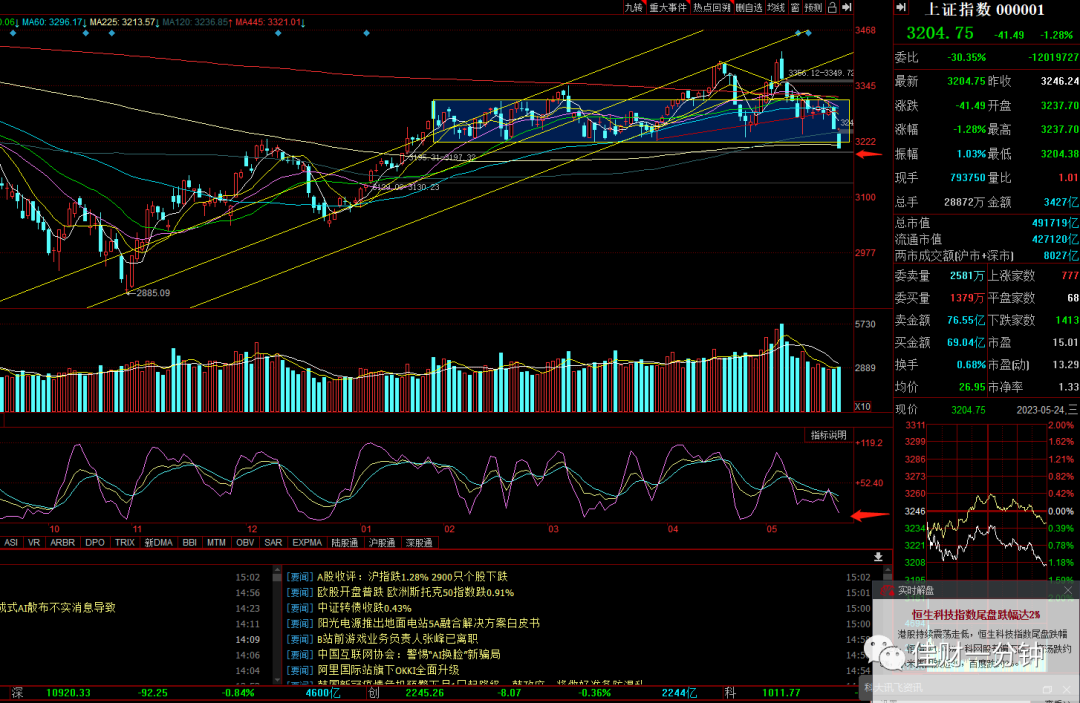Open the 陆股通 tab
The image size is (1080, 703).
(x=345, y=543)
